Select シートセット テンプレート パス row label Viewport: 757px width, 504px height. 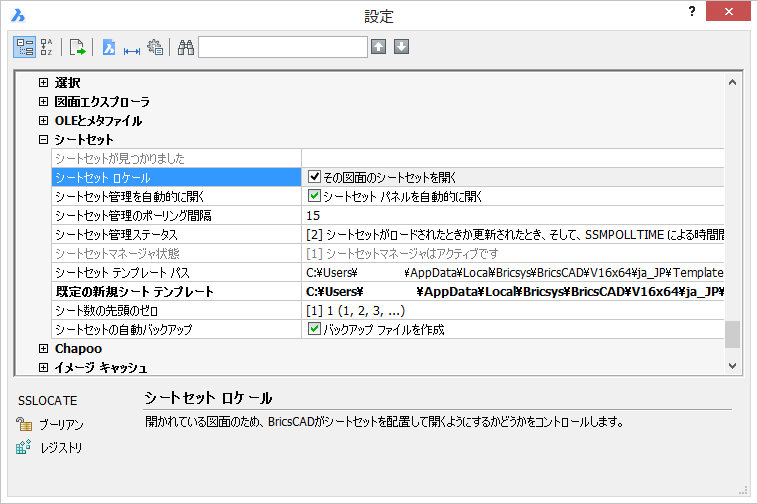coord(176,272)
